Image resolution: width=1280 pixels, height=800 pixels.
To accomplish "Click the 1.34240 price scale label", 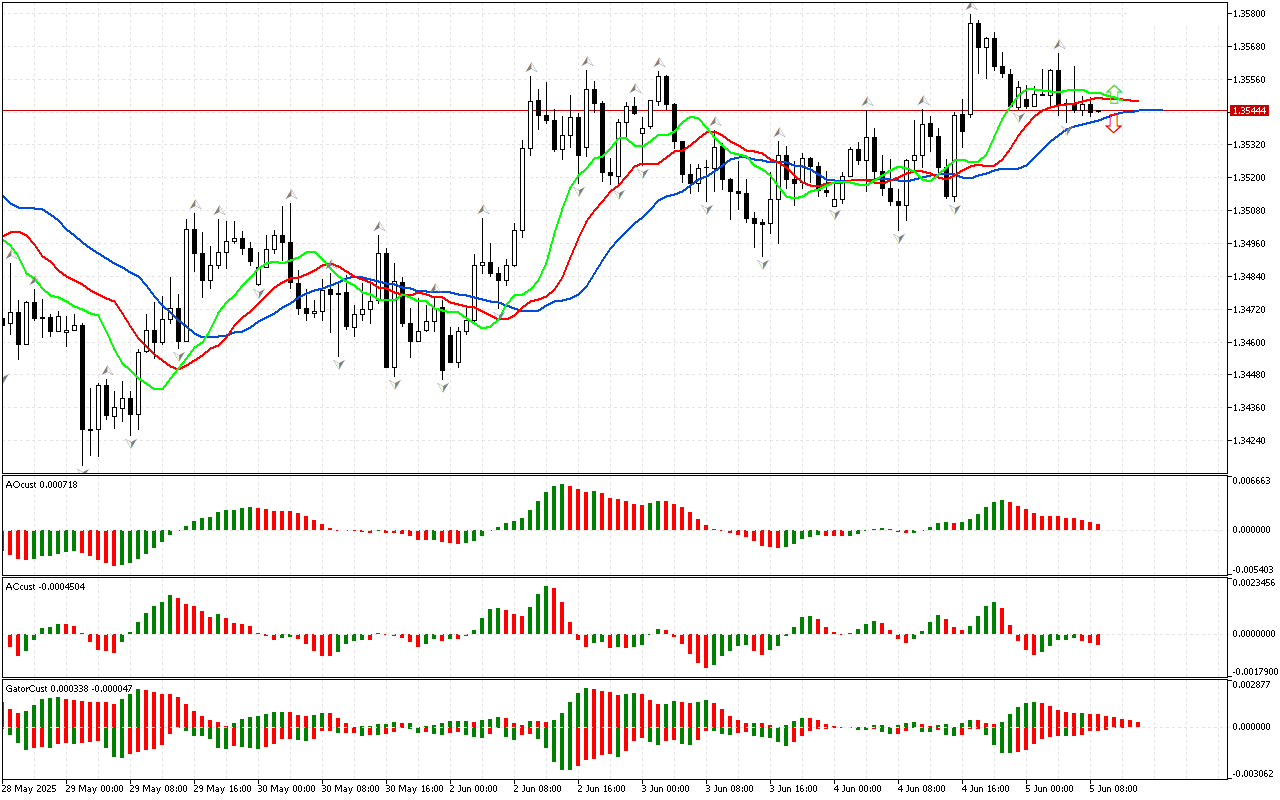I will 1250,441.
